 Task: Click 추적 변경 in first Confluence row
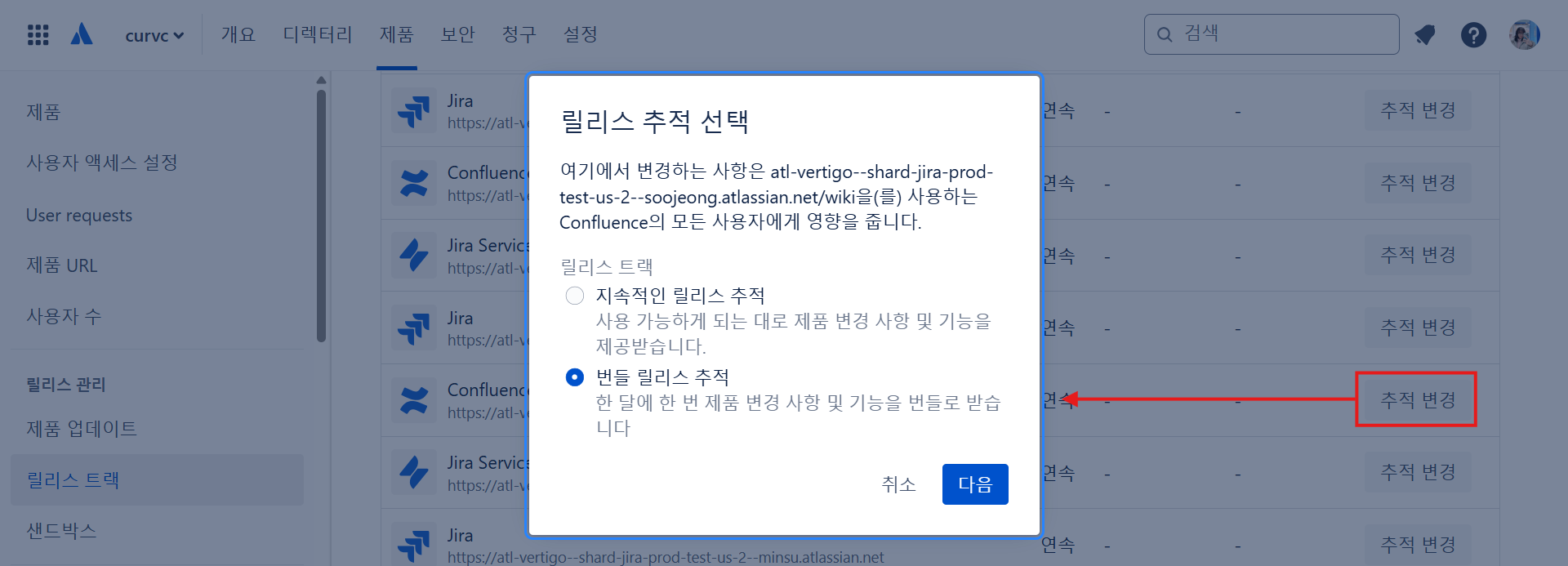[1418, 183]
